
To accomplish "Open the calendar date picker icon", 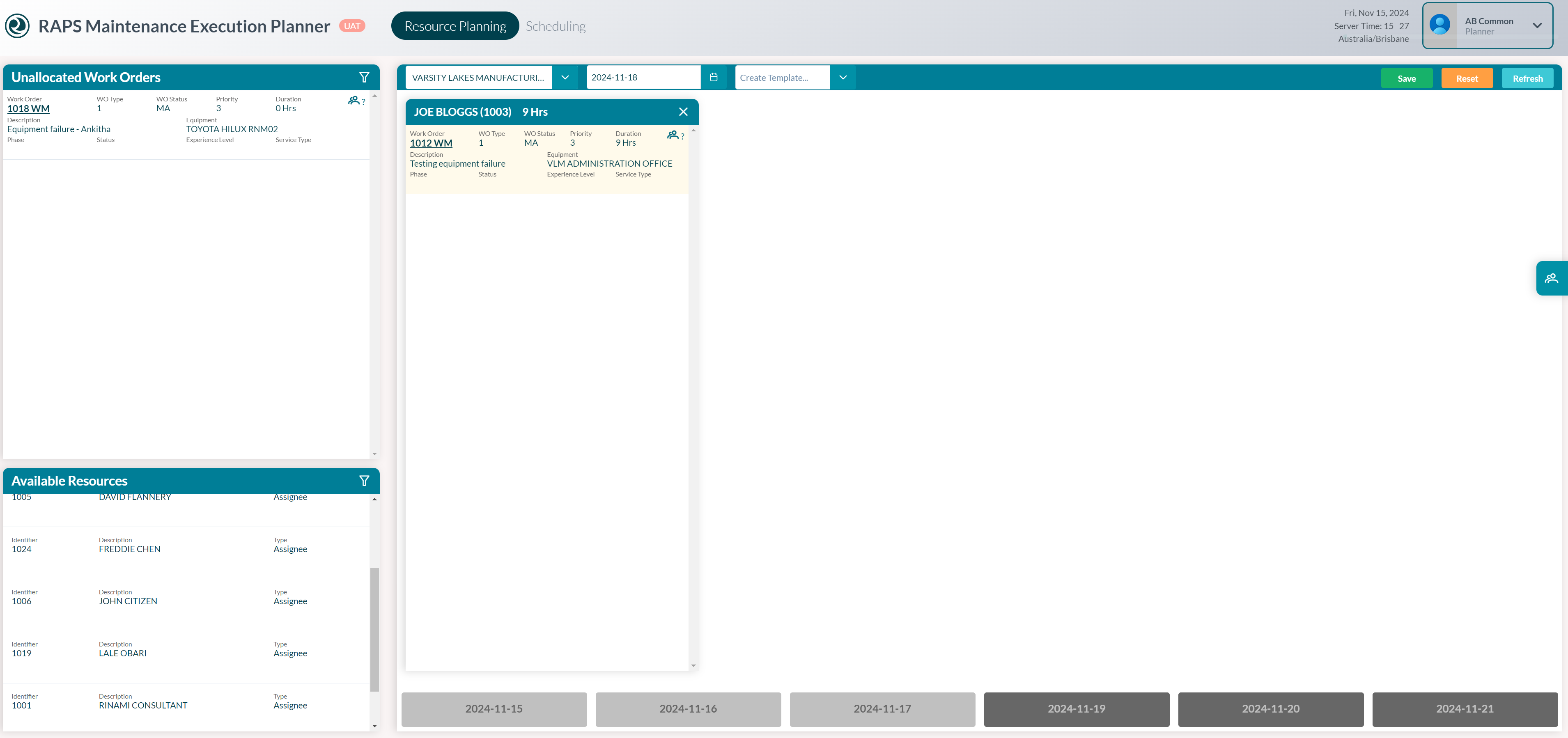I will [x=714, y=77].
